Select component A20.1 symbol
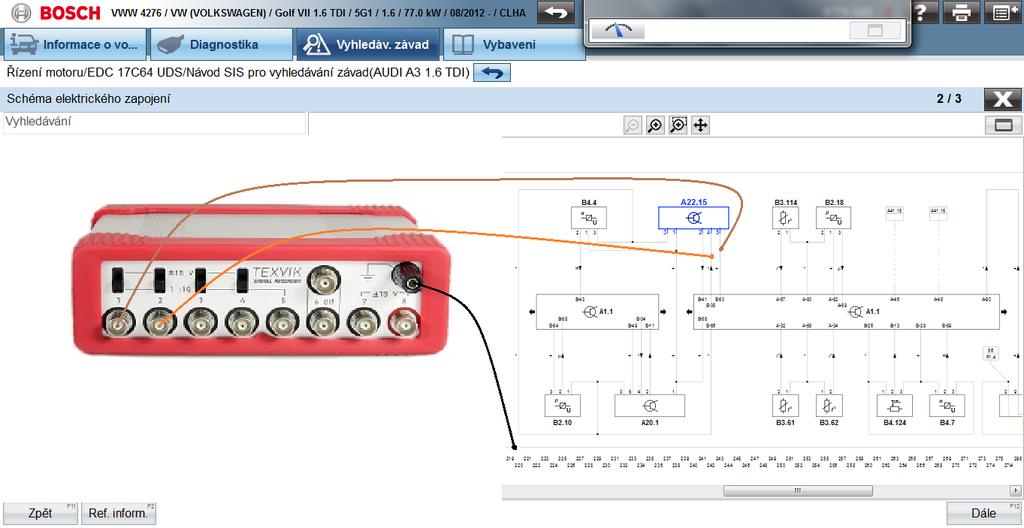Image resolution: width=1024 pixels, height=528 pixels. tap(650, 406)
